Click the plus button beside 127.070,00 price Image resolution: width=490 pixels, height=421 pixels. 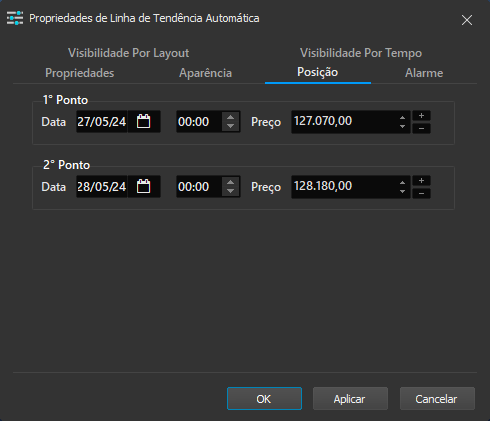coord(421,116)
